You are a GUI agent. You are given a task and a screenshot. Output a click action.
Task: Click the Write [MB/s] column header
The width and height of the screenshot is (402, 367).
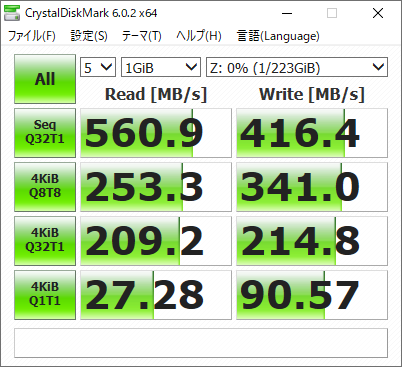click(312, 94)
